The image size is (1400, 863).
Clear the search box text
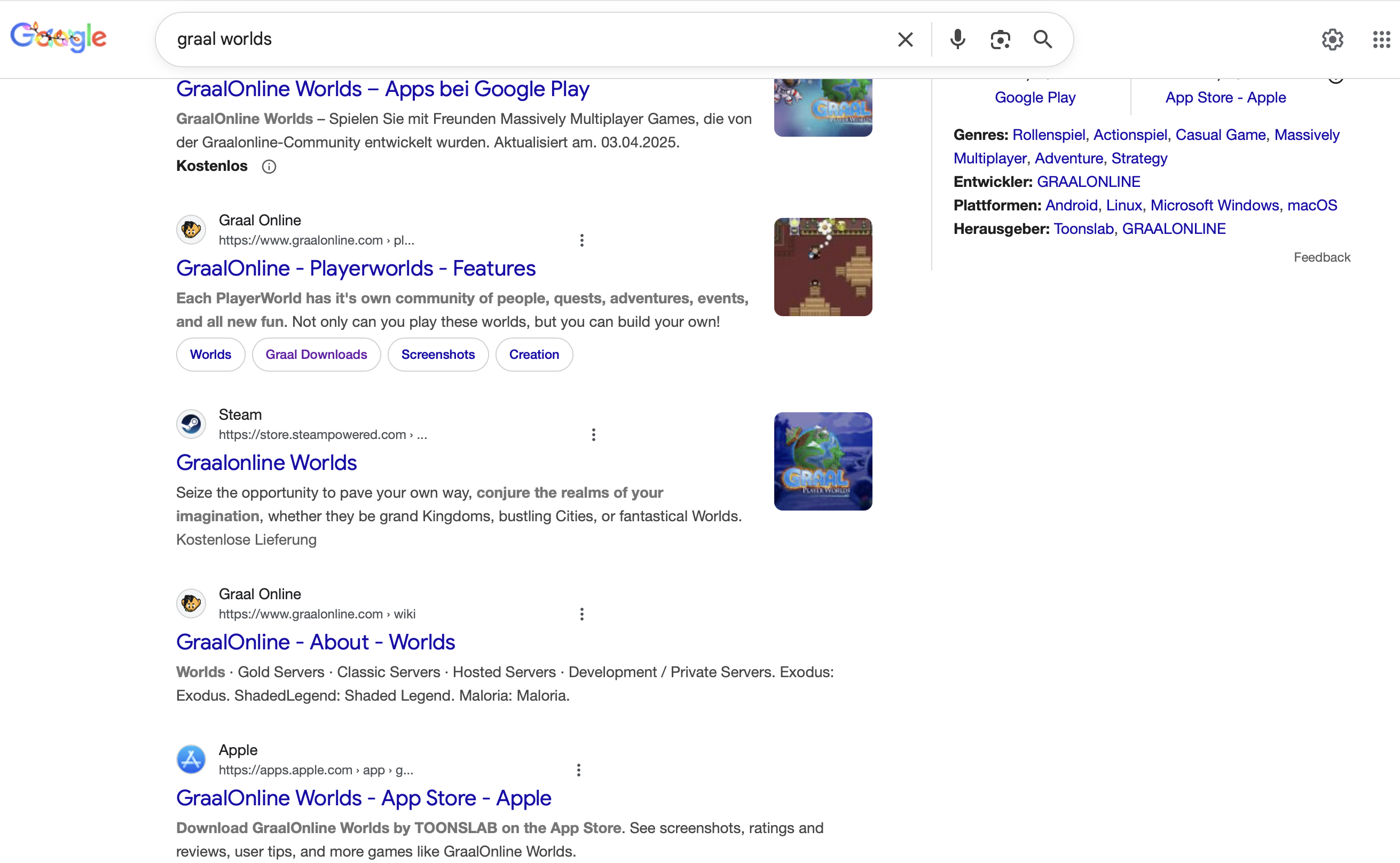[905, 40]
